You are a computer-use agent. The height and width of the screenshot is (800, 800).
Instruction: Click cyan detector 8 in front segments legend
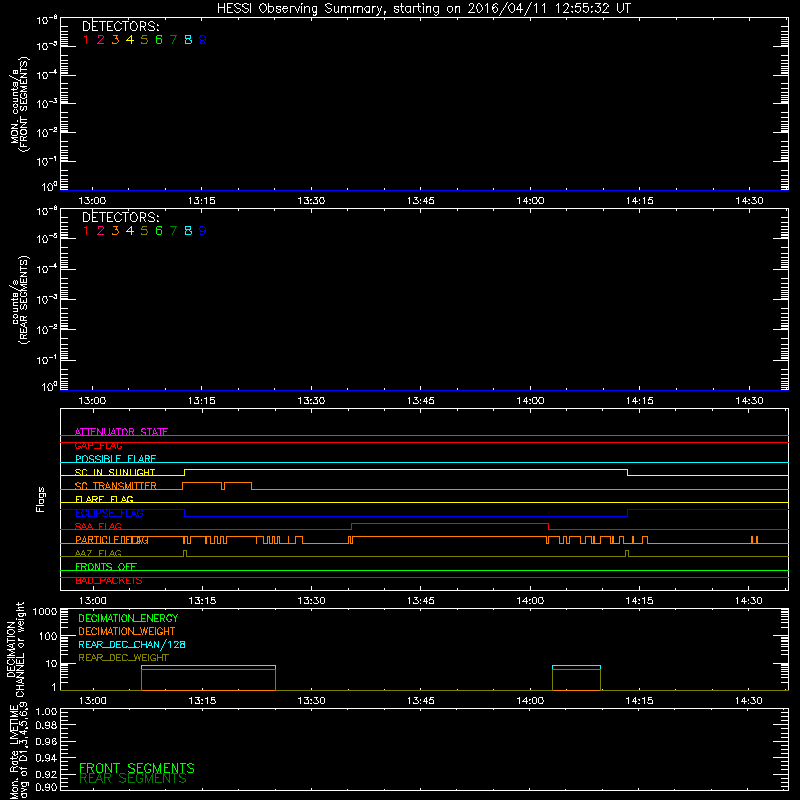188,40
